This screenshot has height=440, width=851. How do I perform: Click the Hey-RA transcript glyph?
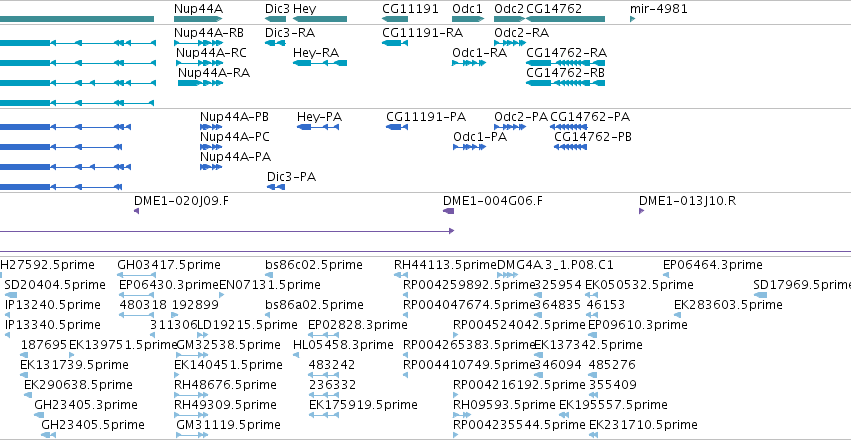320,63
